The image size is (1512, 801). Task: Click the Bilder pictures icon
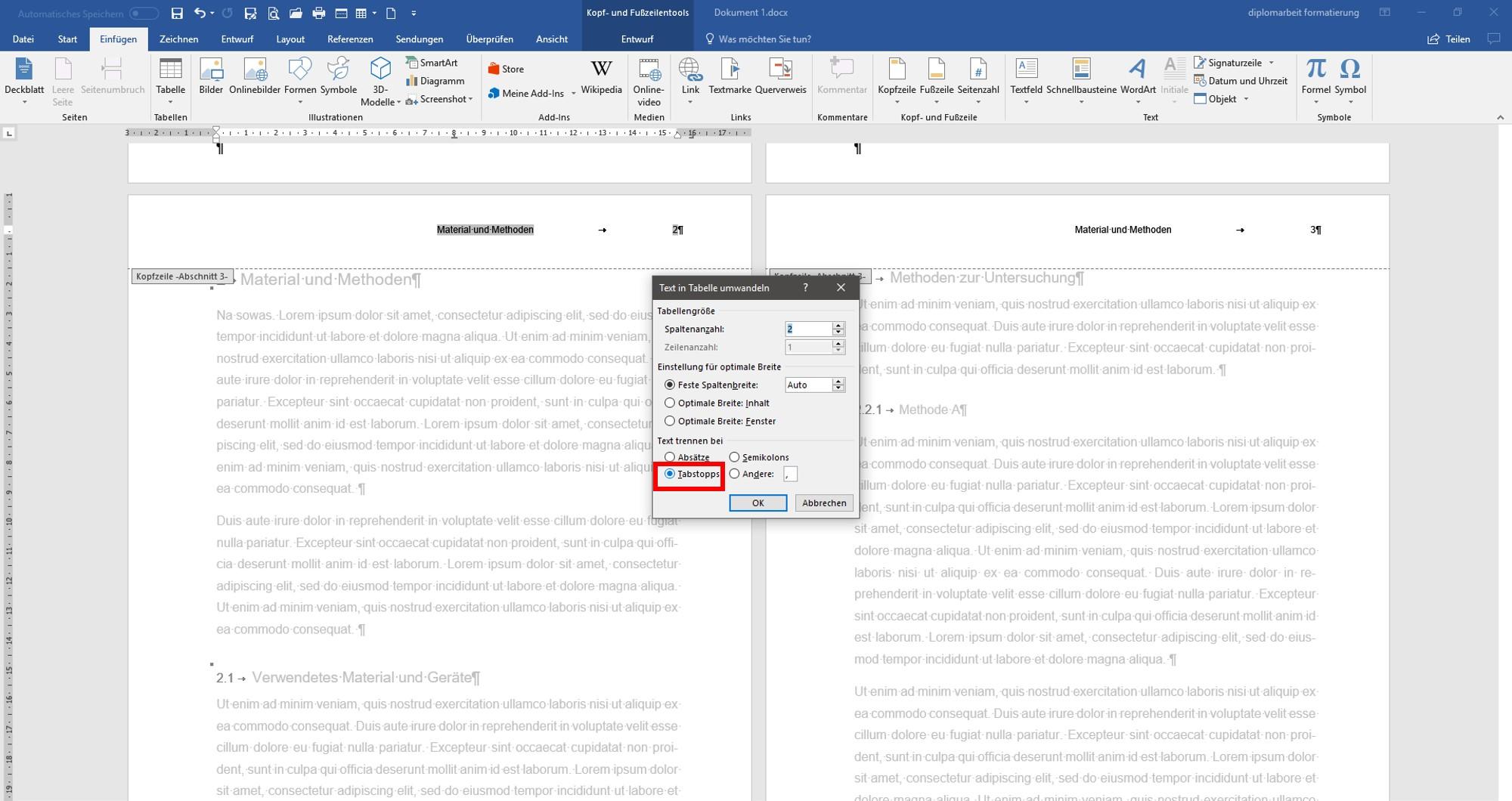pos(211,76)
